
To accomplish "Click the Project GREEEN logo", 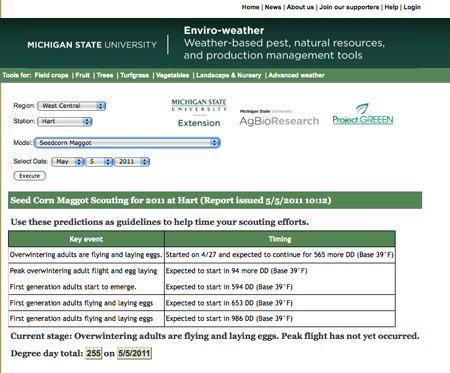I will click(x=363, y=114).
